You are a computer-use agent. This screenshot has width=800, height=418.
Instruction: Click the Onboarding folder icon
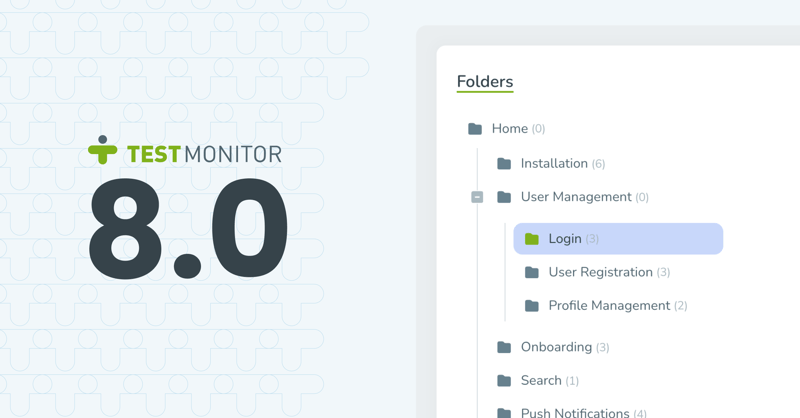point(504,348)
